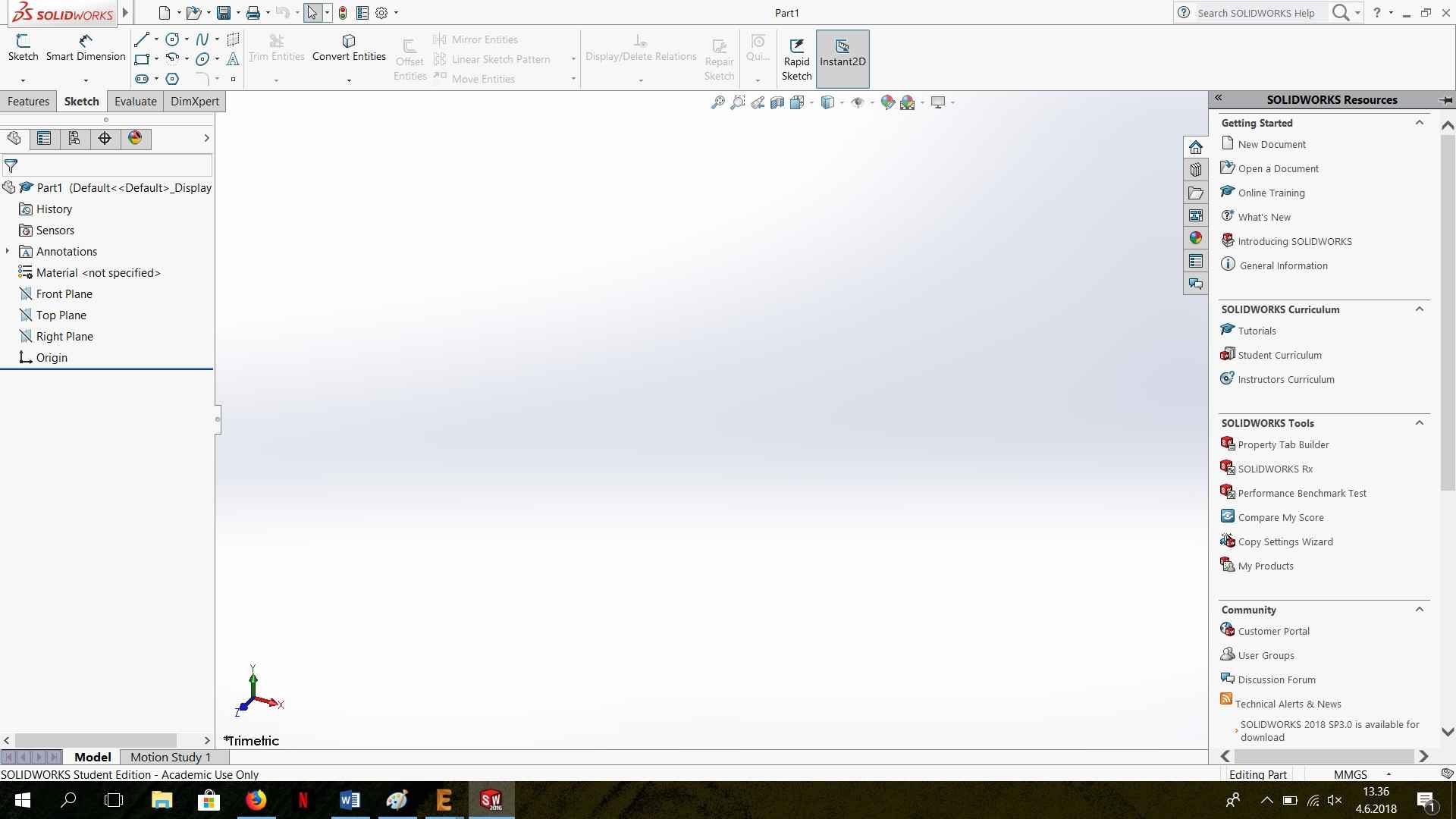Collapse the SOLIDWORKS Curriculum section
This screenshot has width=1456, height=819.
(x=1420, y=309)
